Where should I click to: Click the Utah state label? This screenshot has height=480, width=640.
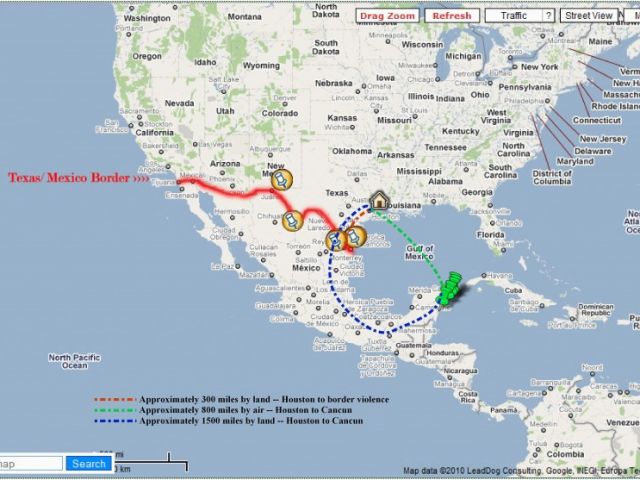[x=225, y=111]
